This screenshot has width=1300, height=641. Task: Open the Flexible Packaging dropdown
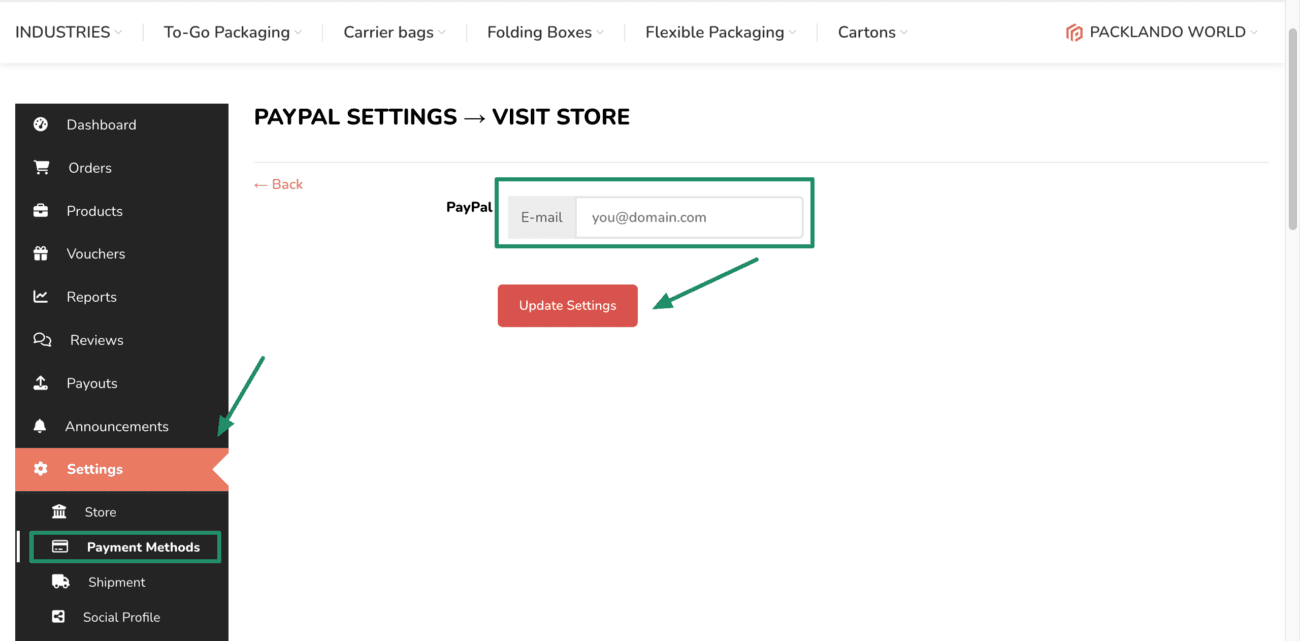(720, 32)
